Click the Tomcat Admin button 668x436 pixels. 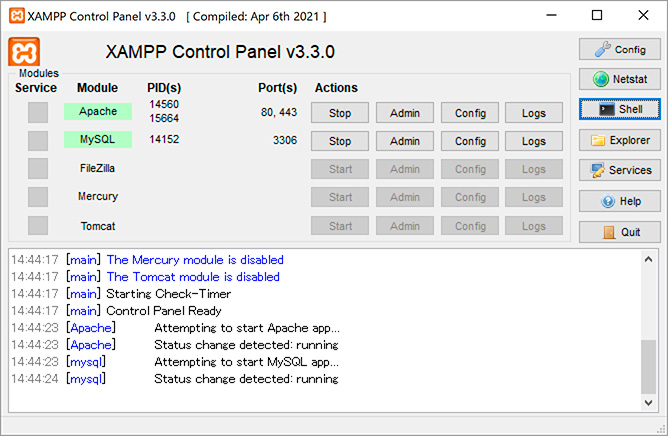[405, 226]
